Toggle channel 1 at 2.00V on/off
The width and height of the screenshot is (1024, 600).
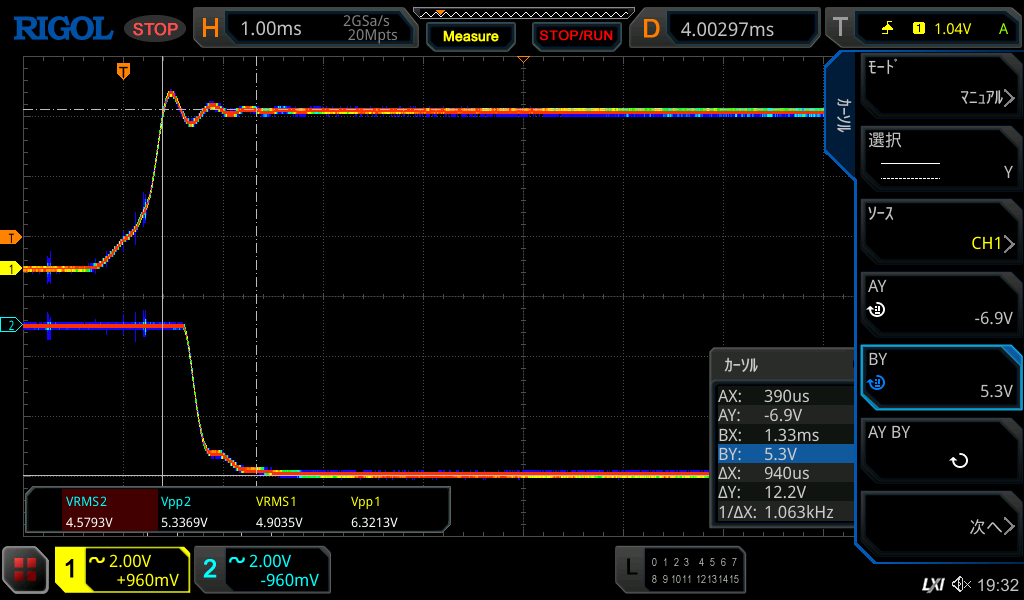[122, 570]
